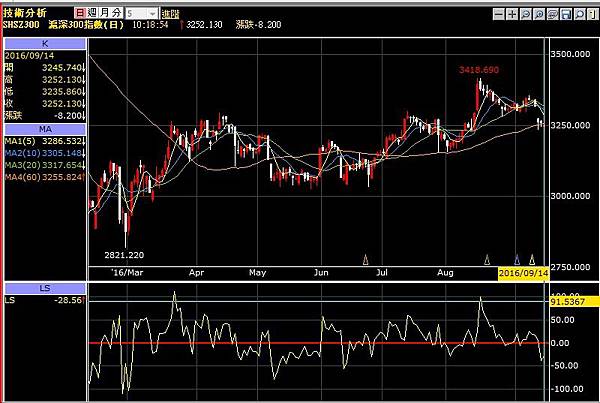Viewport: 600px width, 403px height.
Task: Click the K panel header
Action: [45, 44]
